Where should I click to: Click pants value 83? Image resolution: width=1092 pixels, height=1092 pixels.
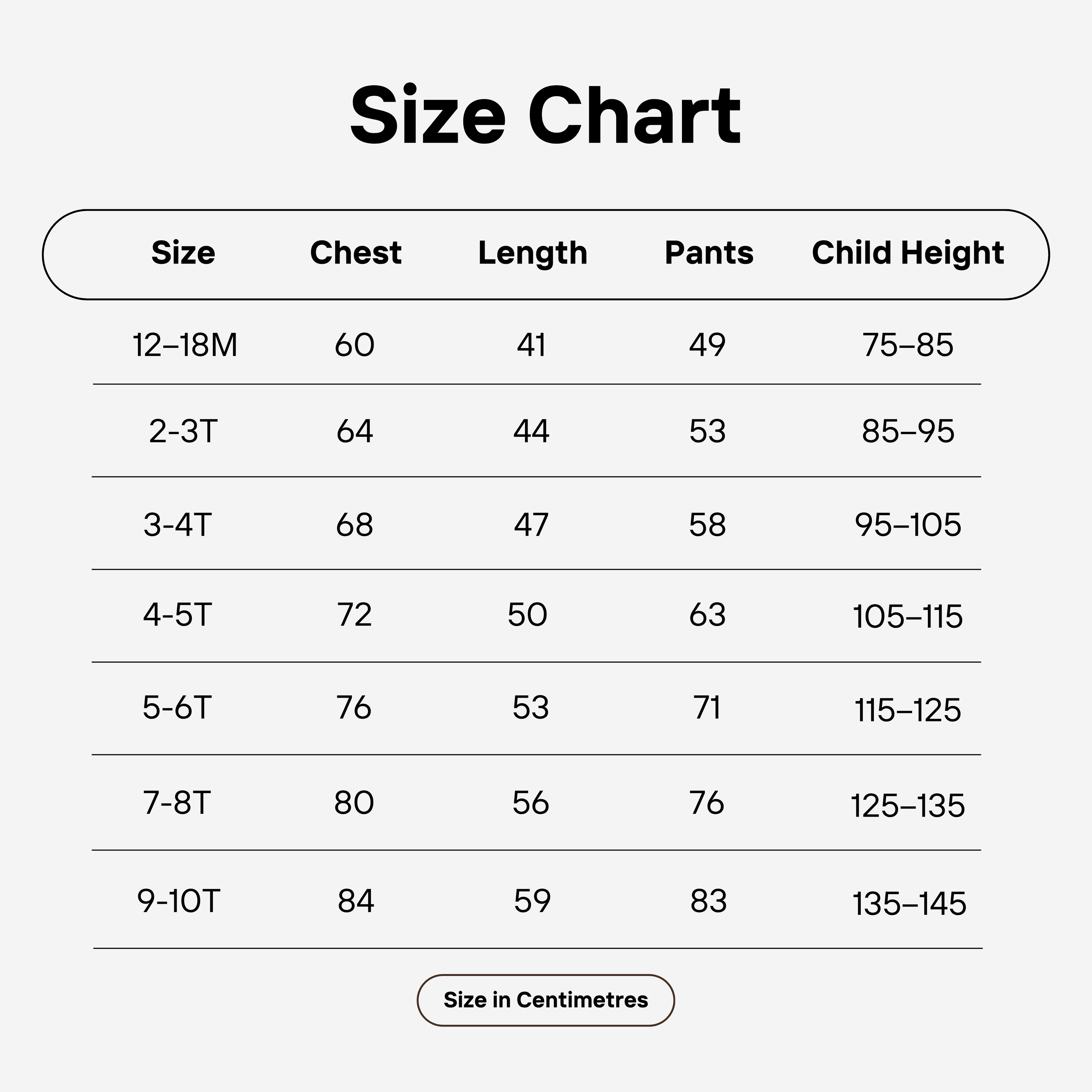tap(708, 901)
